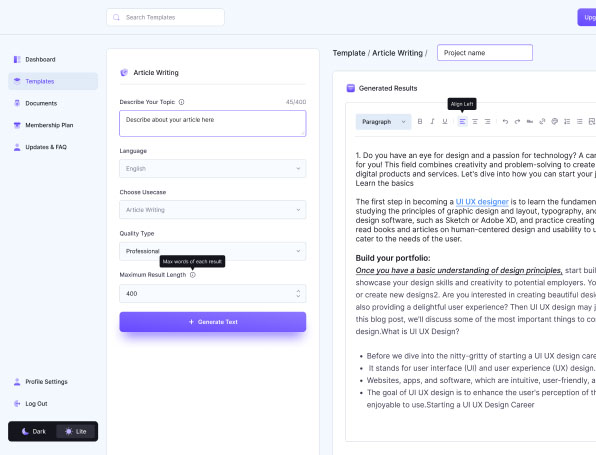Apply italic formatting in the editor
This screenshot has width=596, height=455.
pyautogui.click(x=432, y=122)
